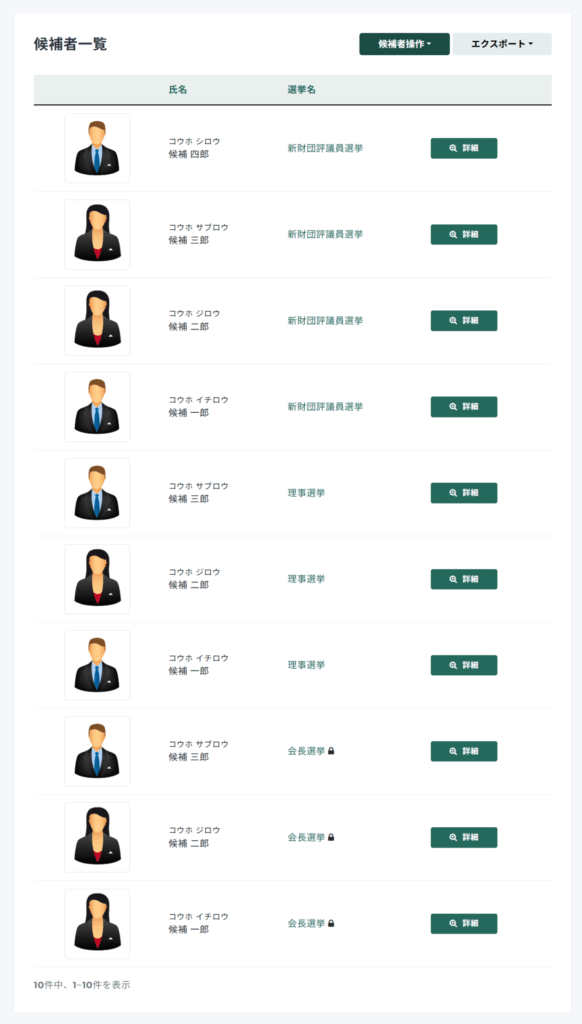Open 詳細 for 候補 四郎
The width and height of the screenshot is (582, 1024).
(x=464, y=148)
